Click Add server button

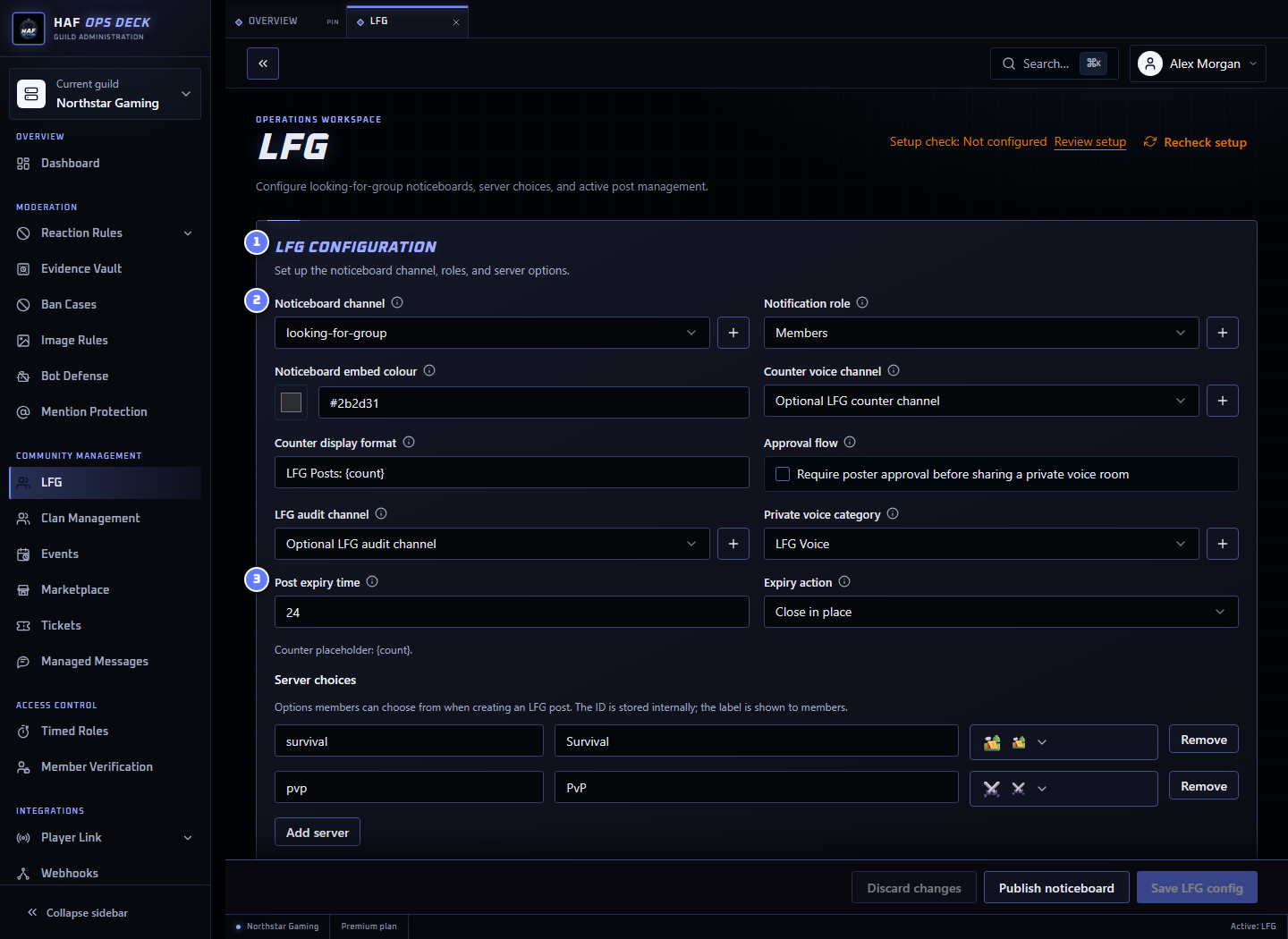pos(318,832)
